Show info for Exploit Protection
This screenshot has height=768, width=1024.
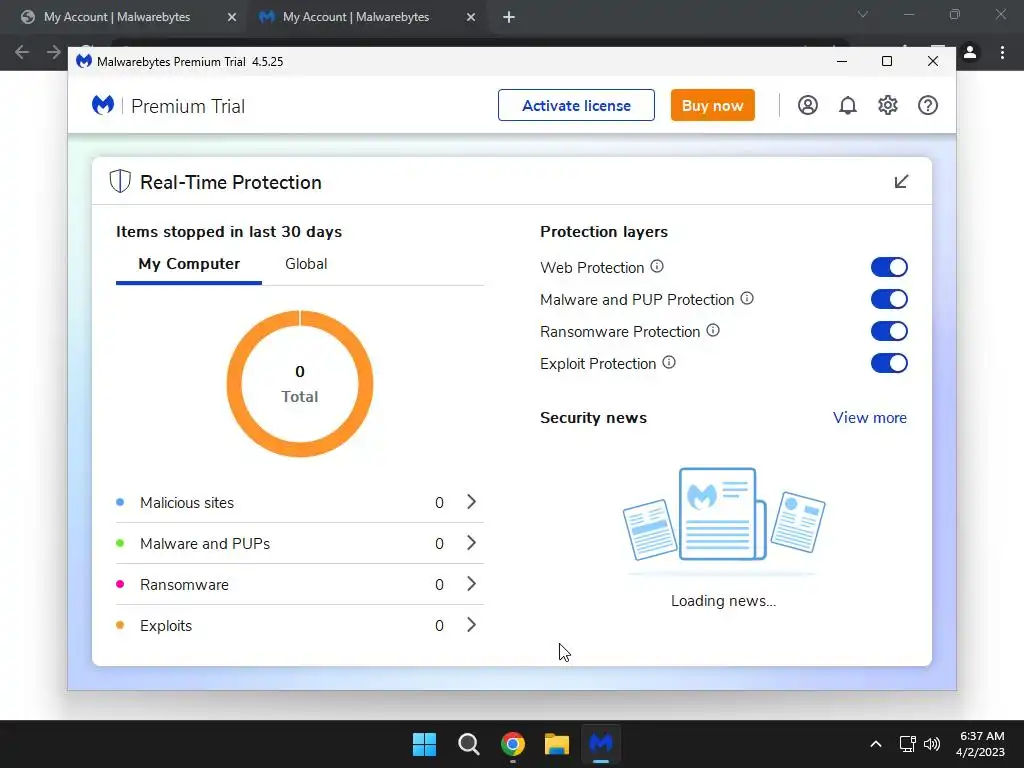coord(669,362)
